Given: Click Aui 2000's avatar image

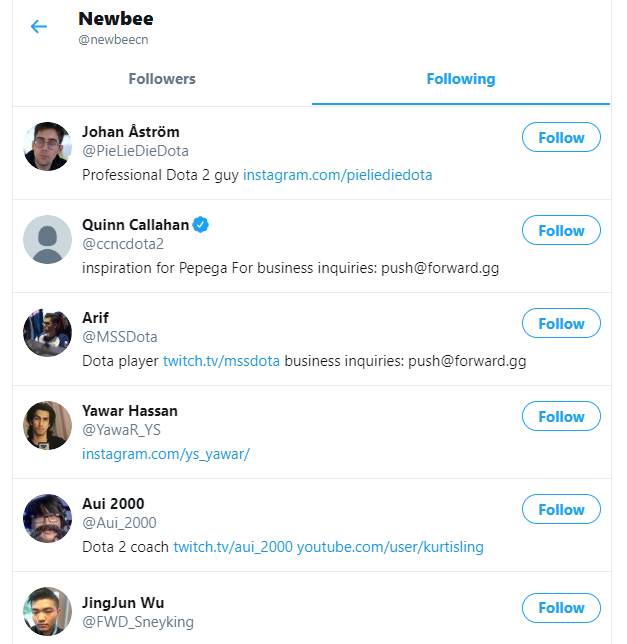Looking at the screenshot, I should (47, 519).
